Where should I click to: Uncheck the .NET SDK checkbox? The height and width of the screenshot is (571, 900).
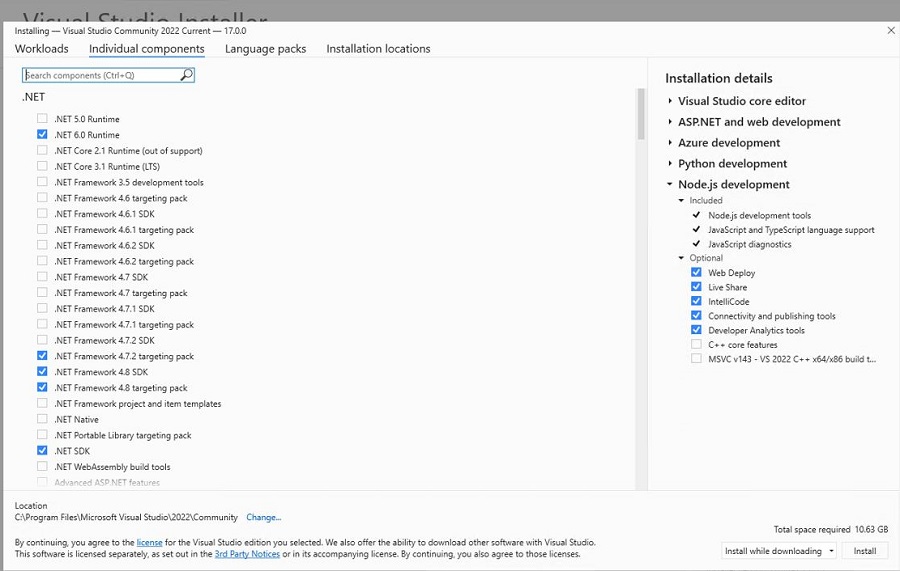[x=42, y=450]
